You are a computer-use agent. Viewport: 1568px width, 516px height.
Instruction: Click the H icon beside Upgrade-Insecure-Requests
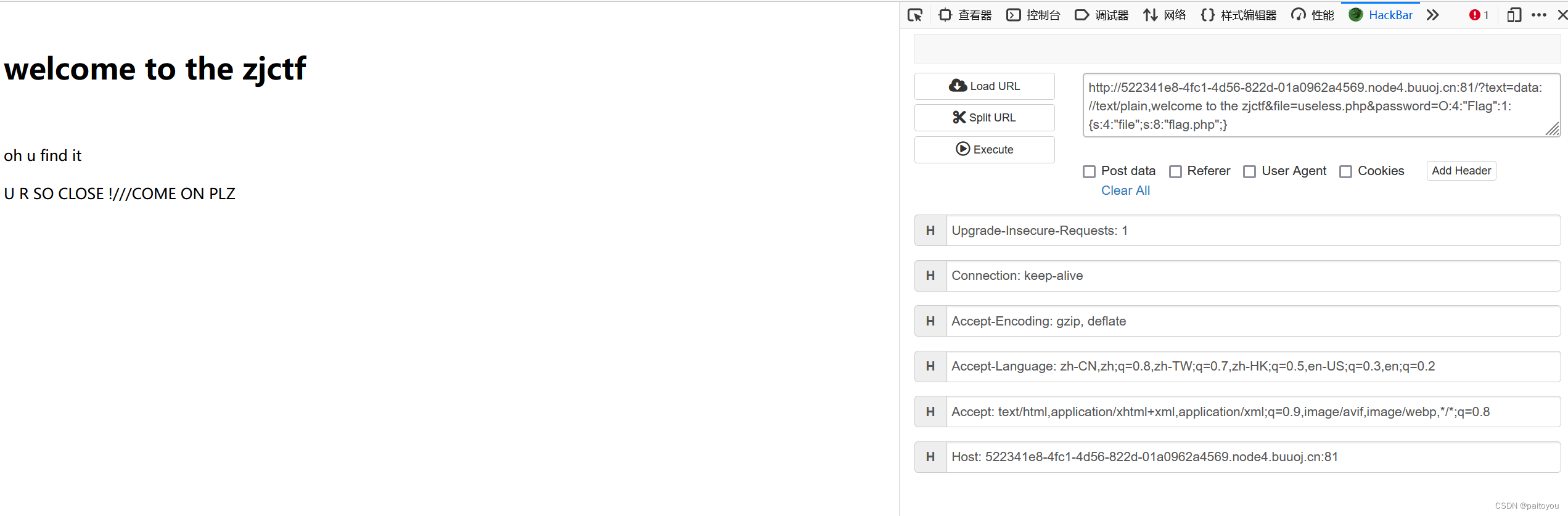point(930,231)
